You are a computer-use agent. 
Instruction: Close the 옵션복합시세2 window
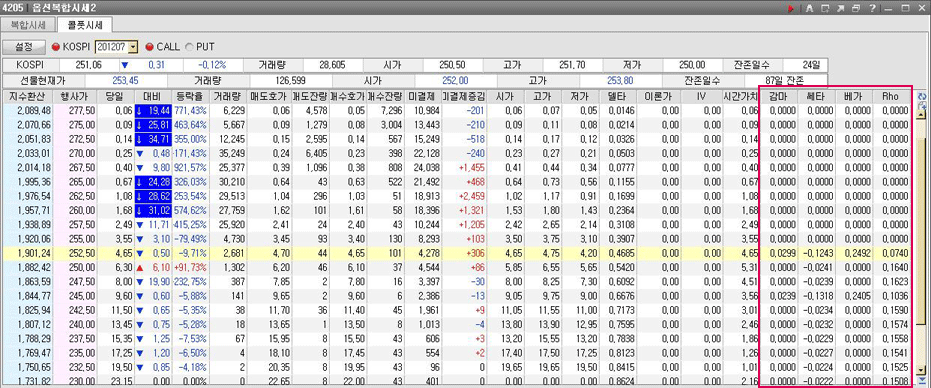coord(922,8)
